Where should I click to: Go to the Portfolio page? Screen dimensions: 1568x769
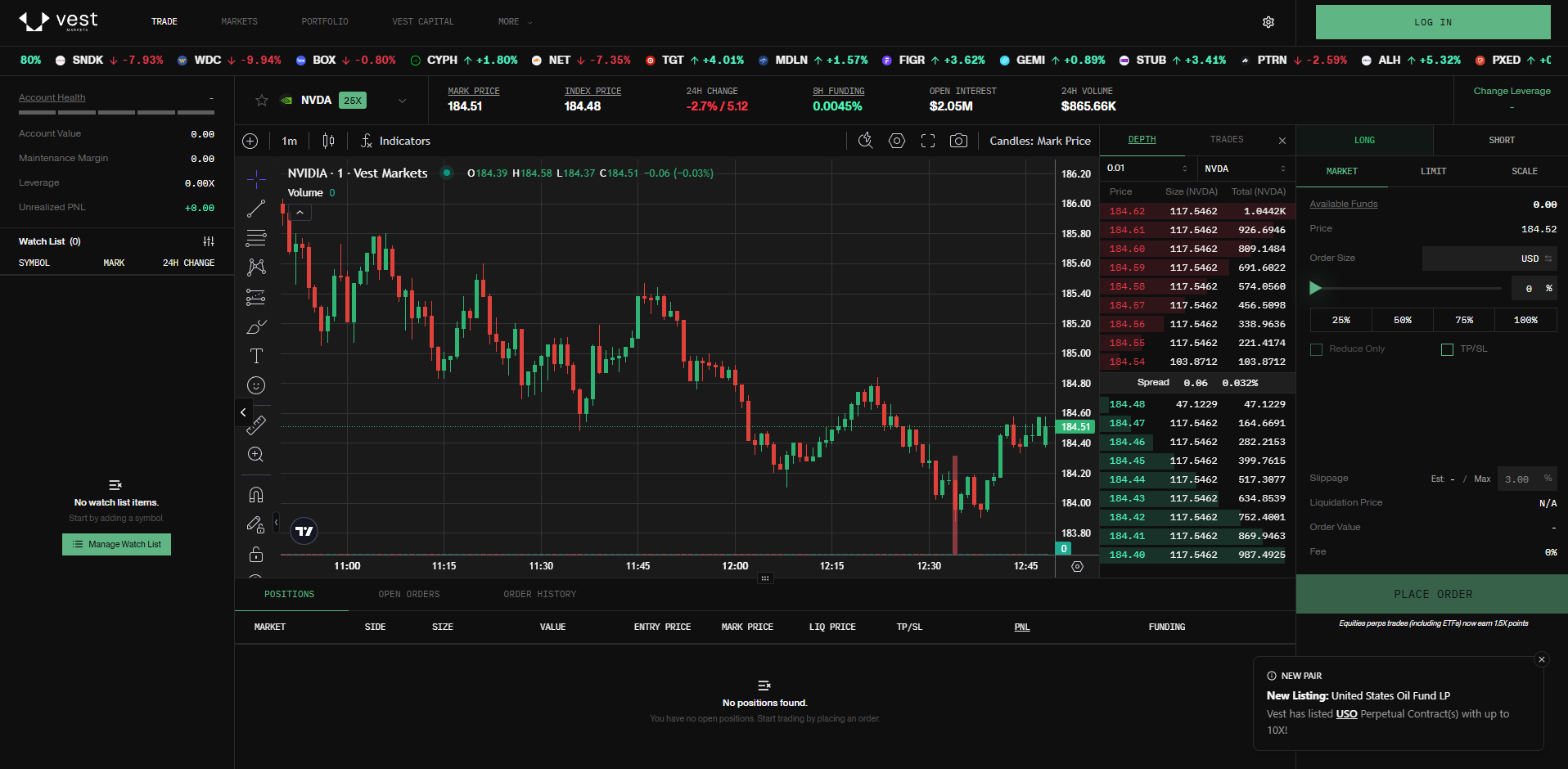pos(325,22)
